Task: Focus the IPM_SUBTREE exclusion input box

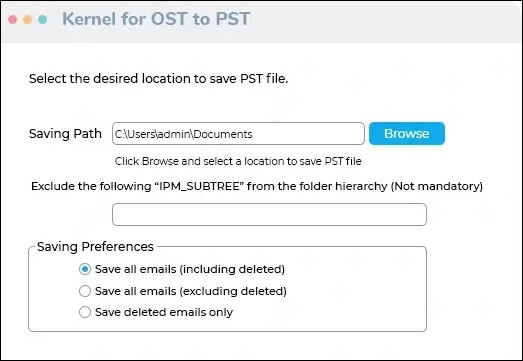Action: (x=269, y=214)
